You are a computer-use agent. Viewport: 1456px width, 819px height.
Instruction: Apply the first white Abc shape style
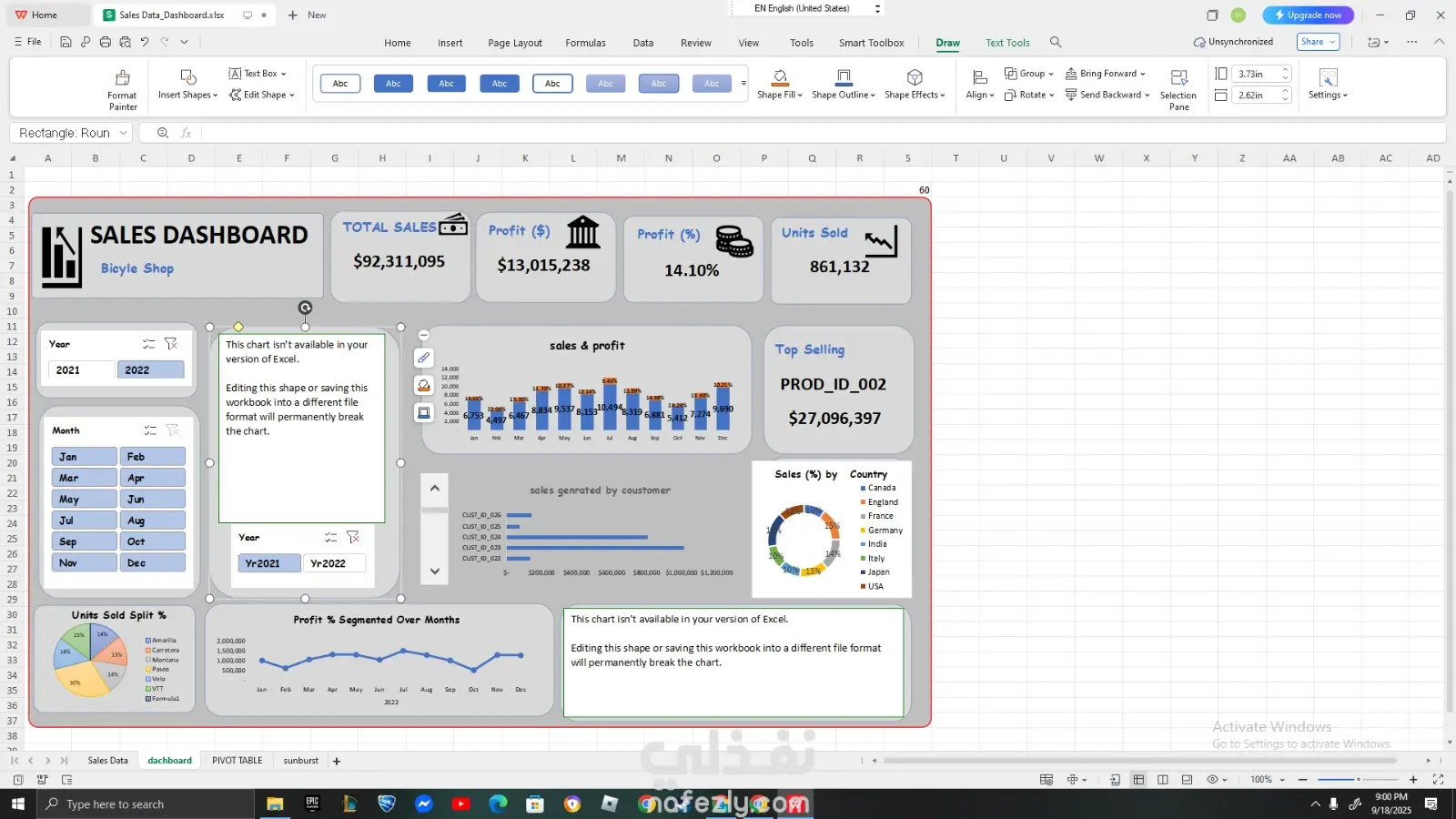340,84
